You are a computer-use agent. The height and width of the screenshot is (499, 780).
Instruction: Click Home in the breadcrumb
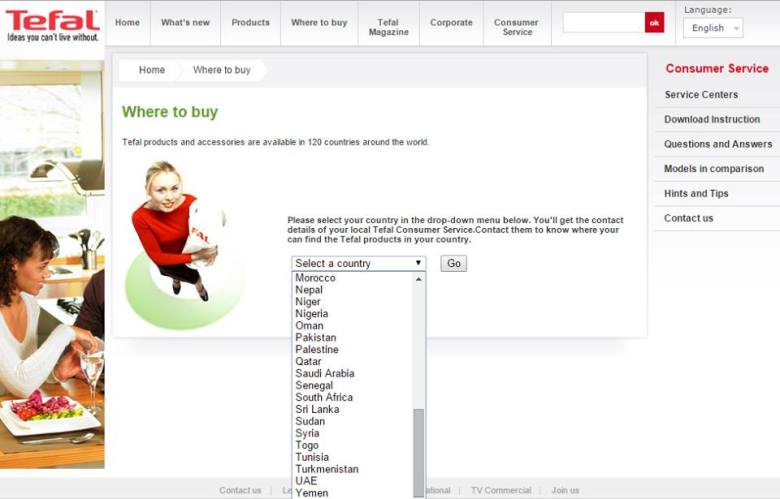[x=152, y=70]
